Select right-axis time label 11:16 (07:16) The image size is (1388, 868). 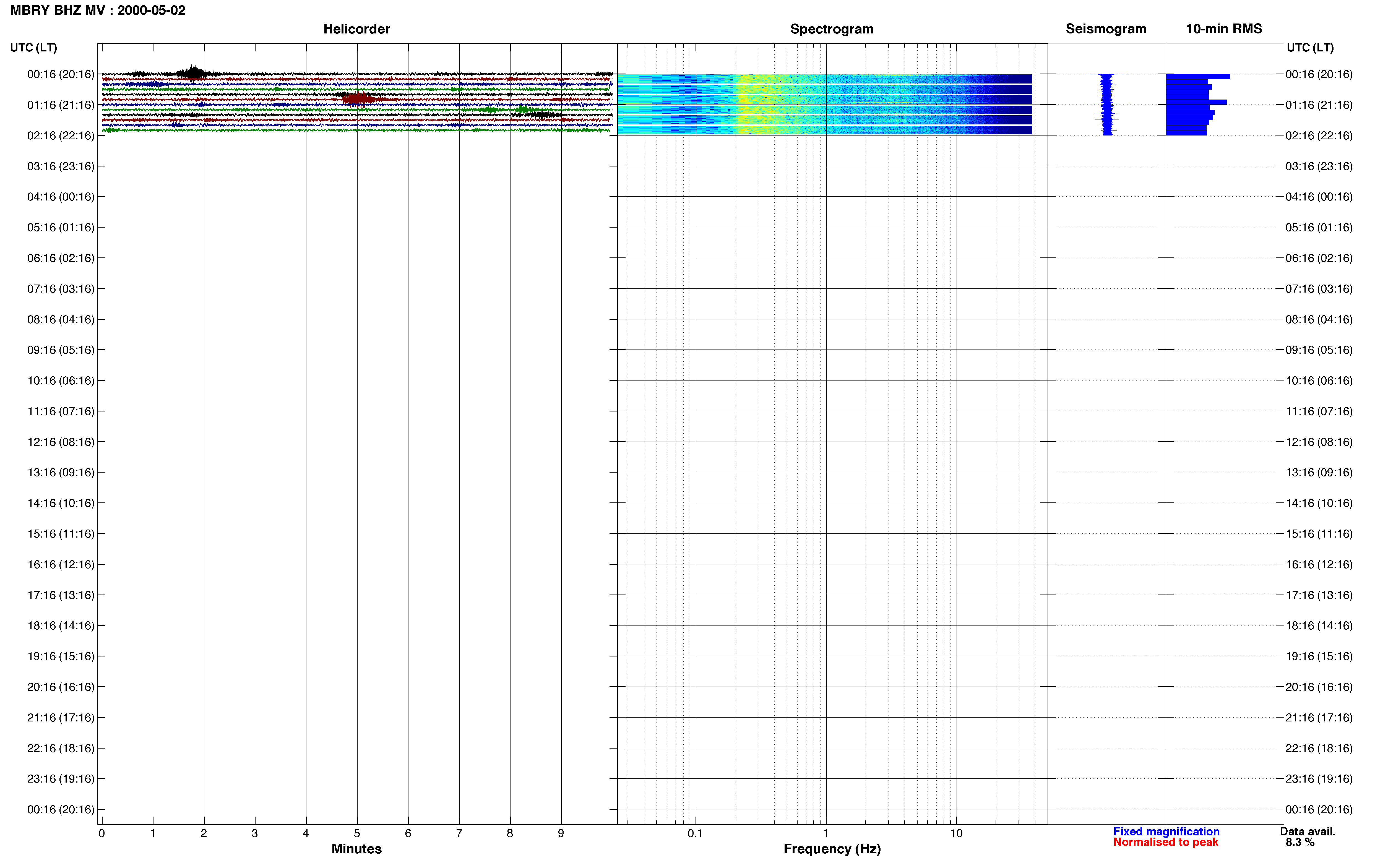click(1319, 411)
